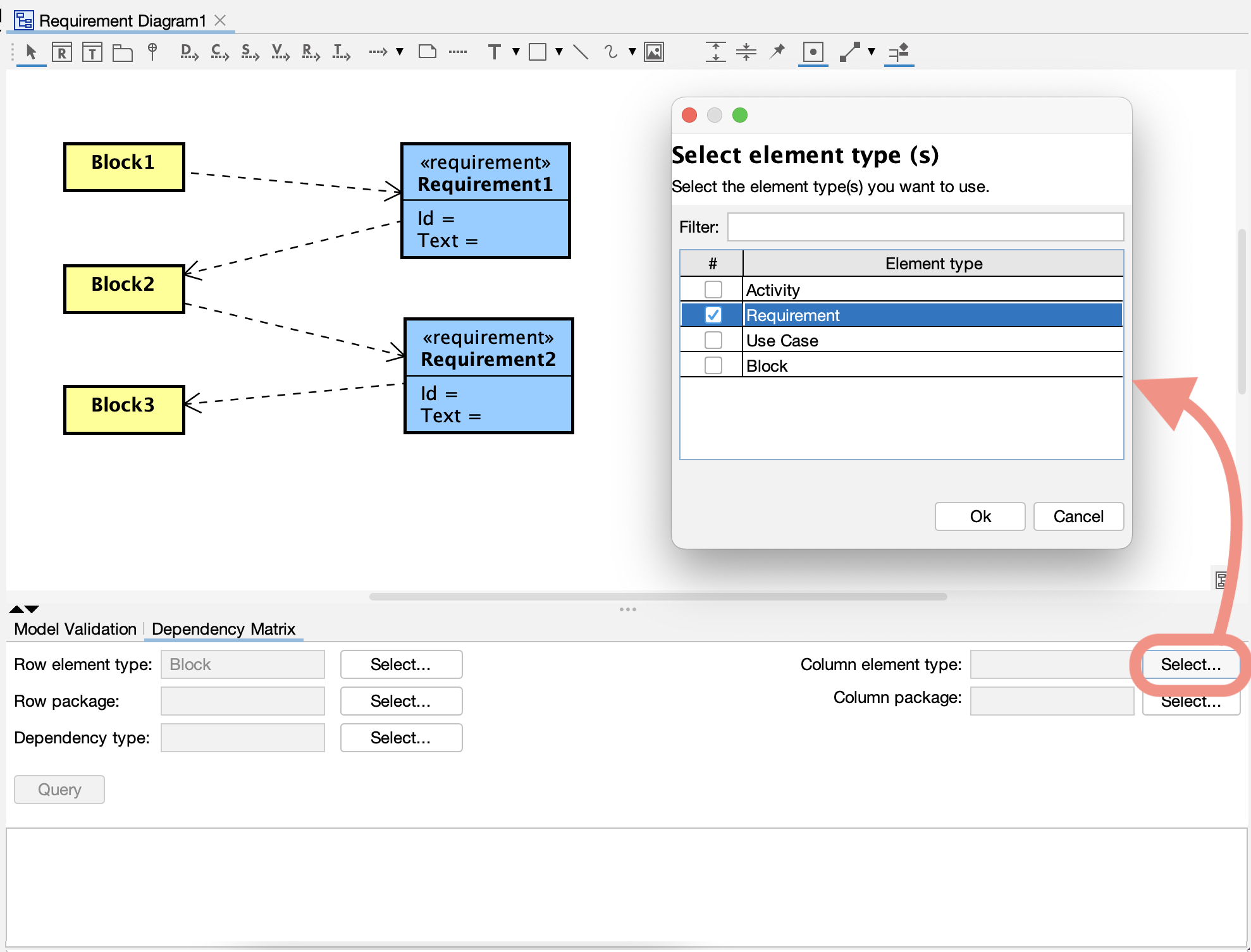Select the Satisfy dependency tool
The width and height of the screenshot is (1251, 952).
[249, 52]
